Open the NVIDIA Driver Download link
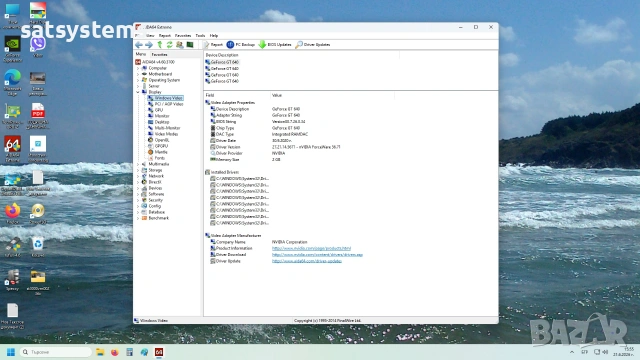 pyautogui.click(x=317, y=255)
